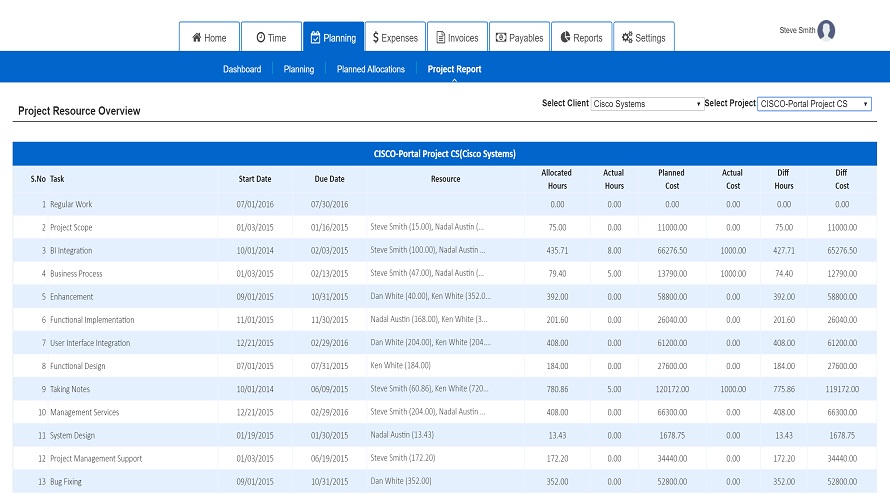This screenshot has width=890, height=500.
Task: Click the Reports pie chart icon
Action: (x=565, y=38)
